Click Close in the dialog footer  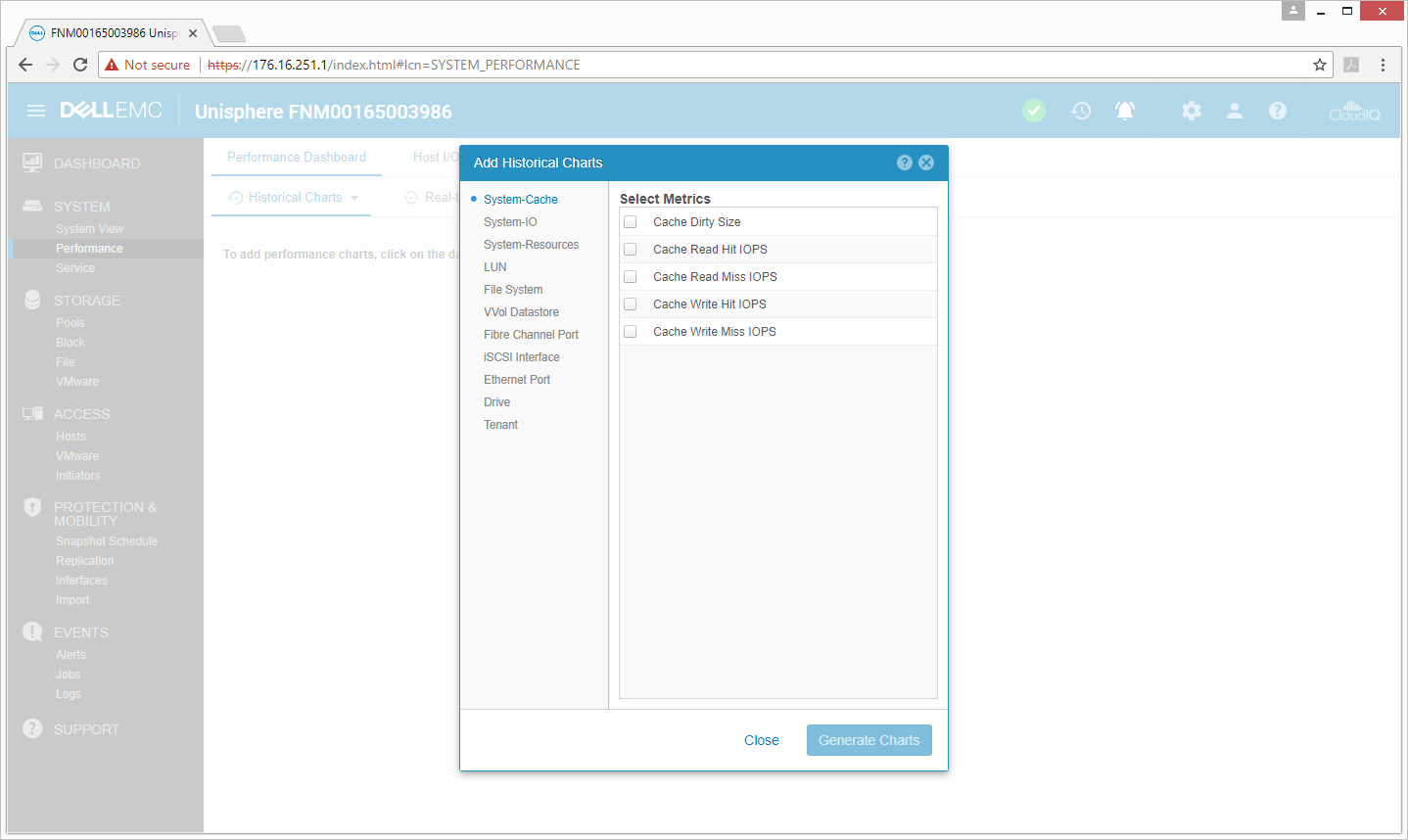(762, 740)
